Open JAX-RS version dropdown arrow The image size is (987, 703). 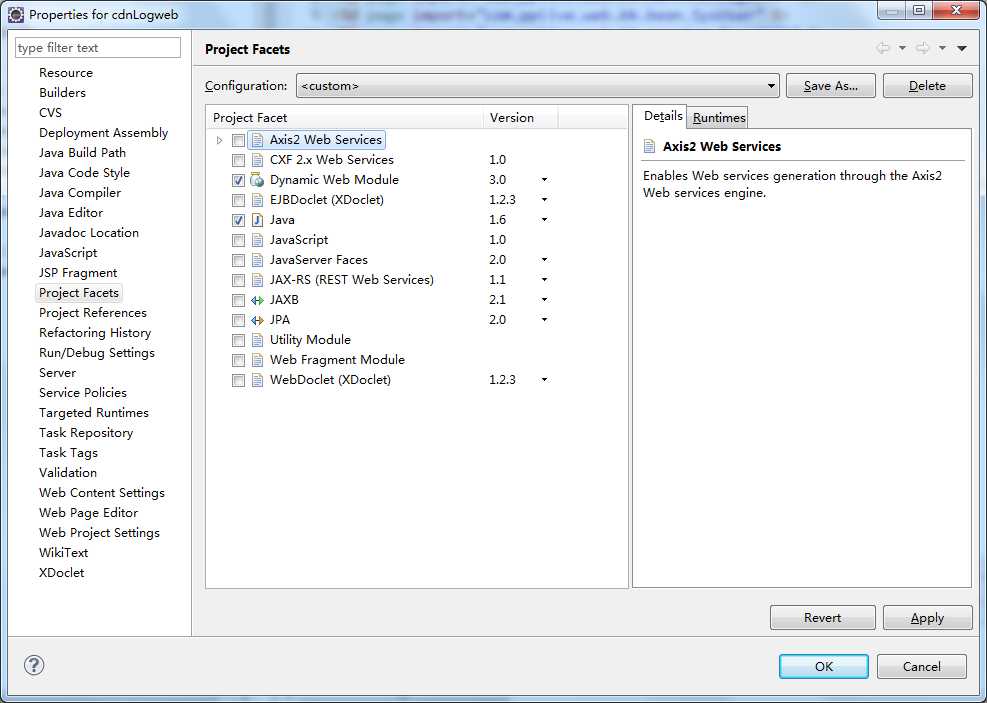click(544, 280)
